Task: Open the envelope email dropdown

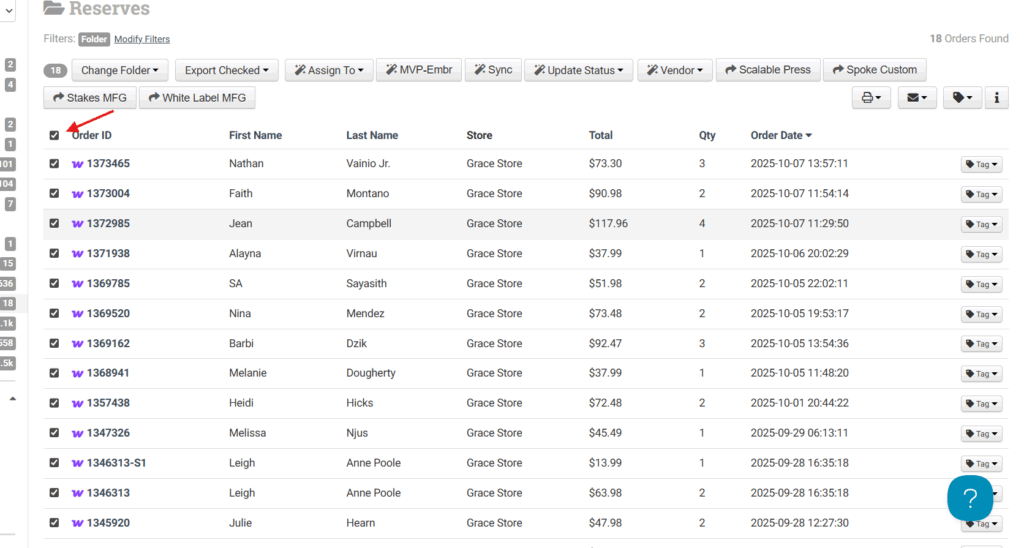Action: click(x=916, y=98)
